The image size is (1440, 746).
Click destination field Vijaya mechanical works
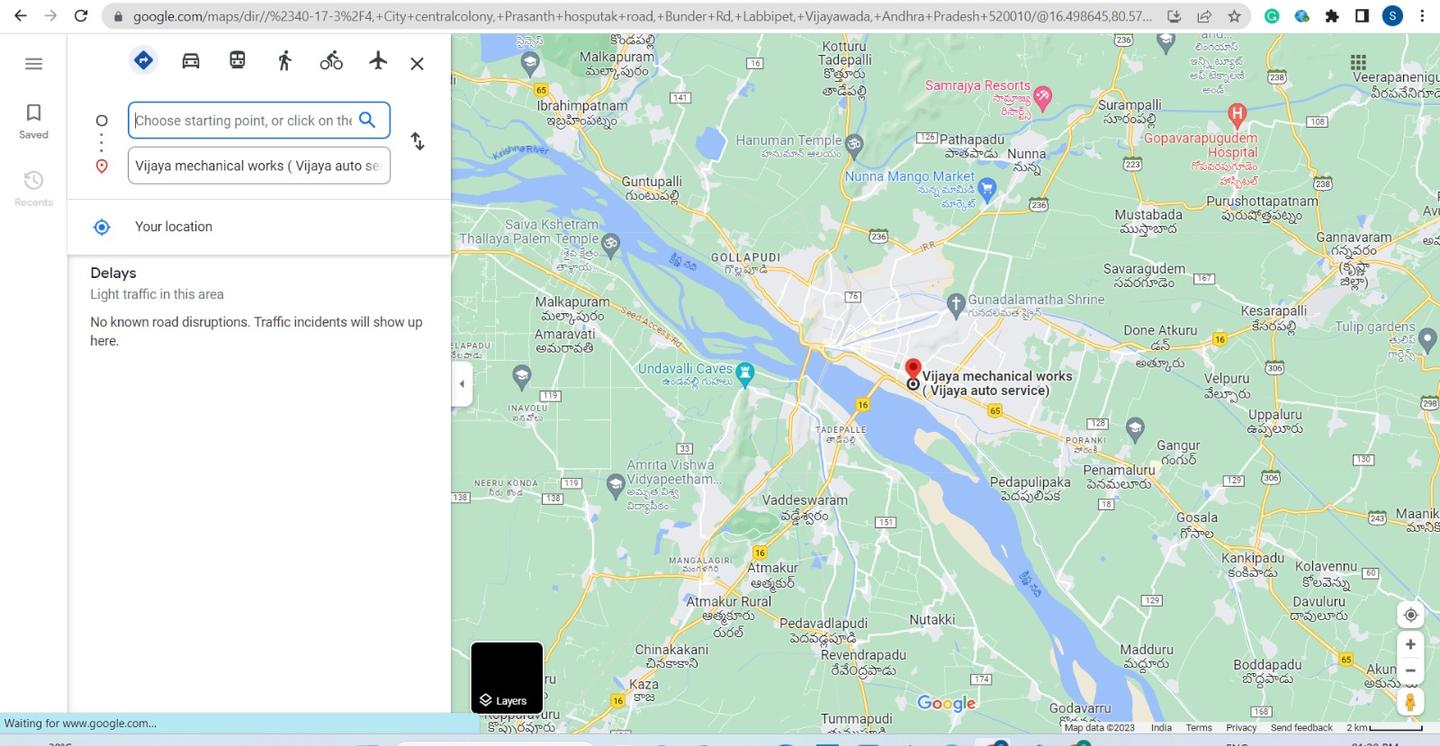tap(259, 166)
